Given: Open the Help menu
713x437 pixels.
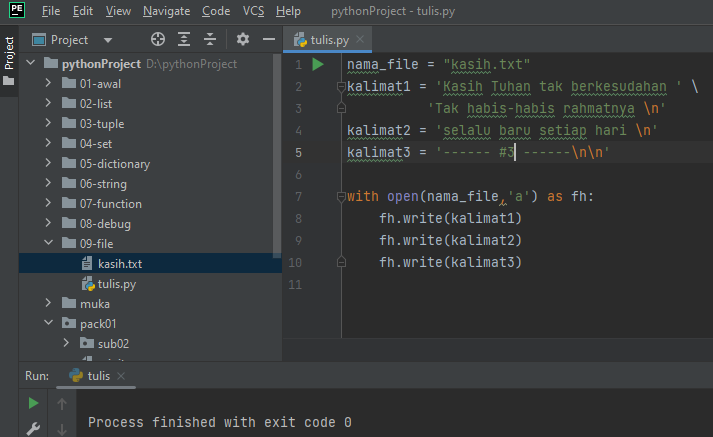Looking at the screenshot, I should coord(288,11).
